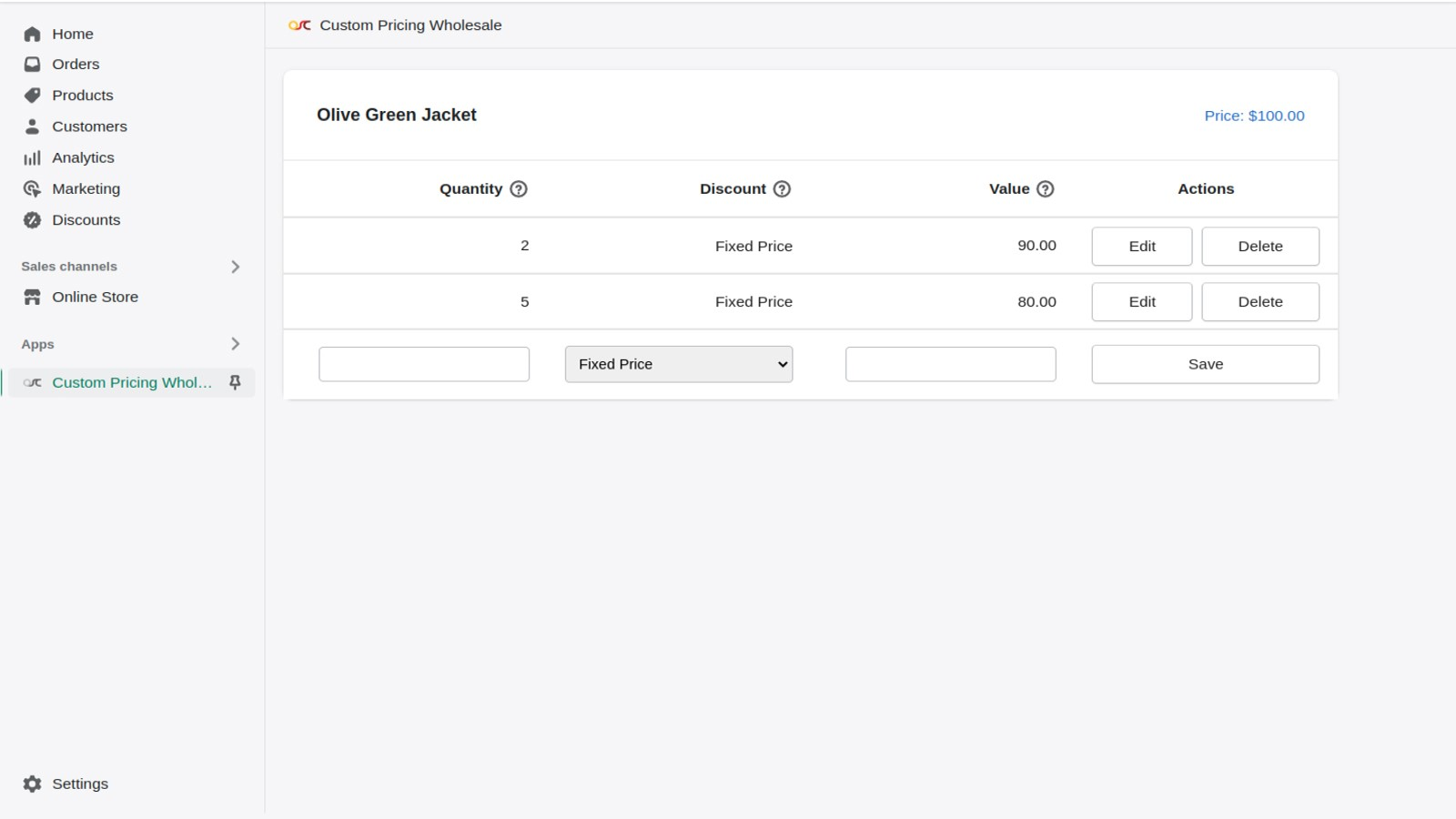Open Analytics using bar chart icon
Viewport: 1456px width, 819px height.
click(x=33, y=158)
